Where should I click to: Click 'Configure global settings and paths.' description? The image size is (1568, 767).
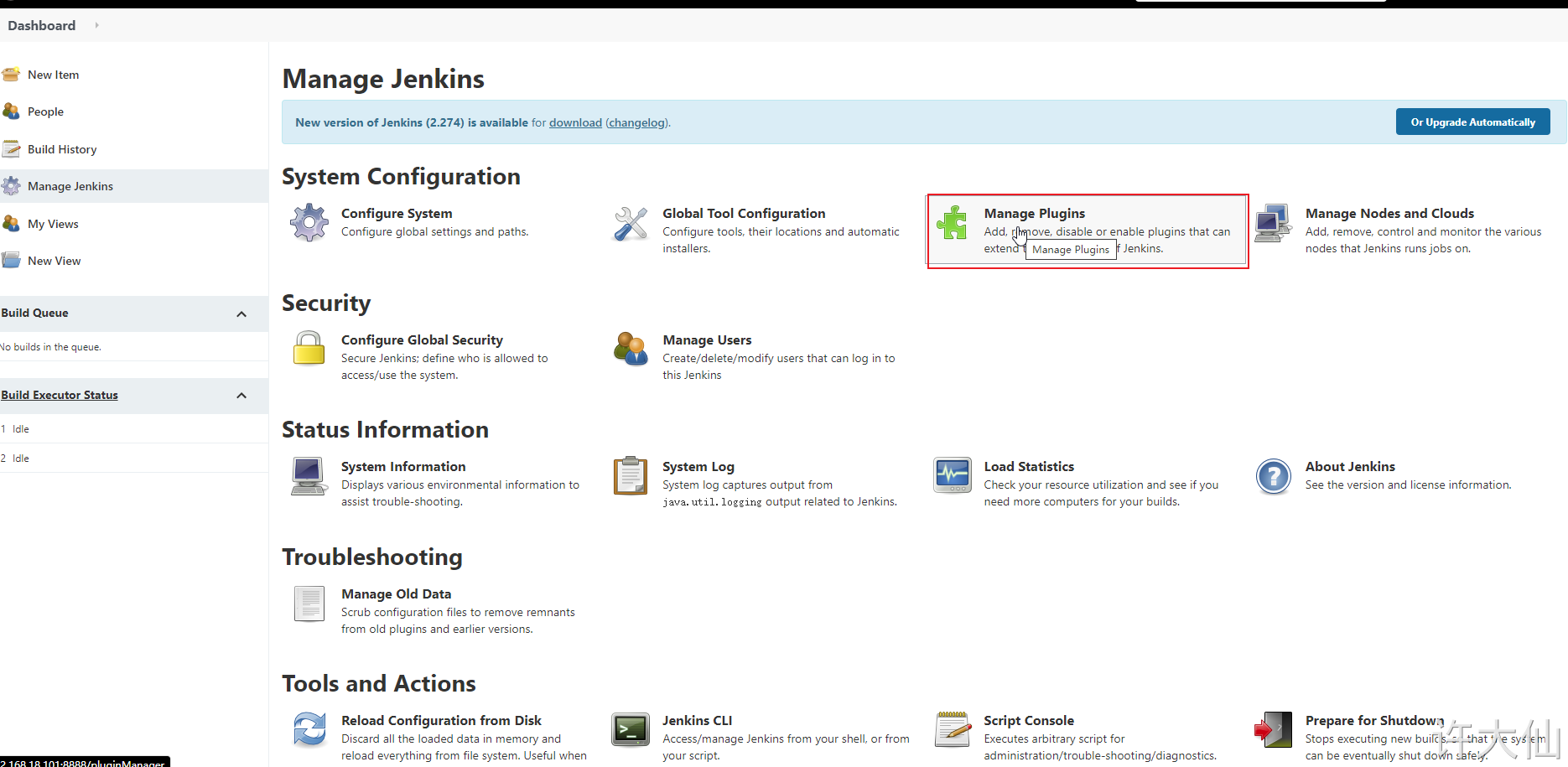434,232
